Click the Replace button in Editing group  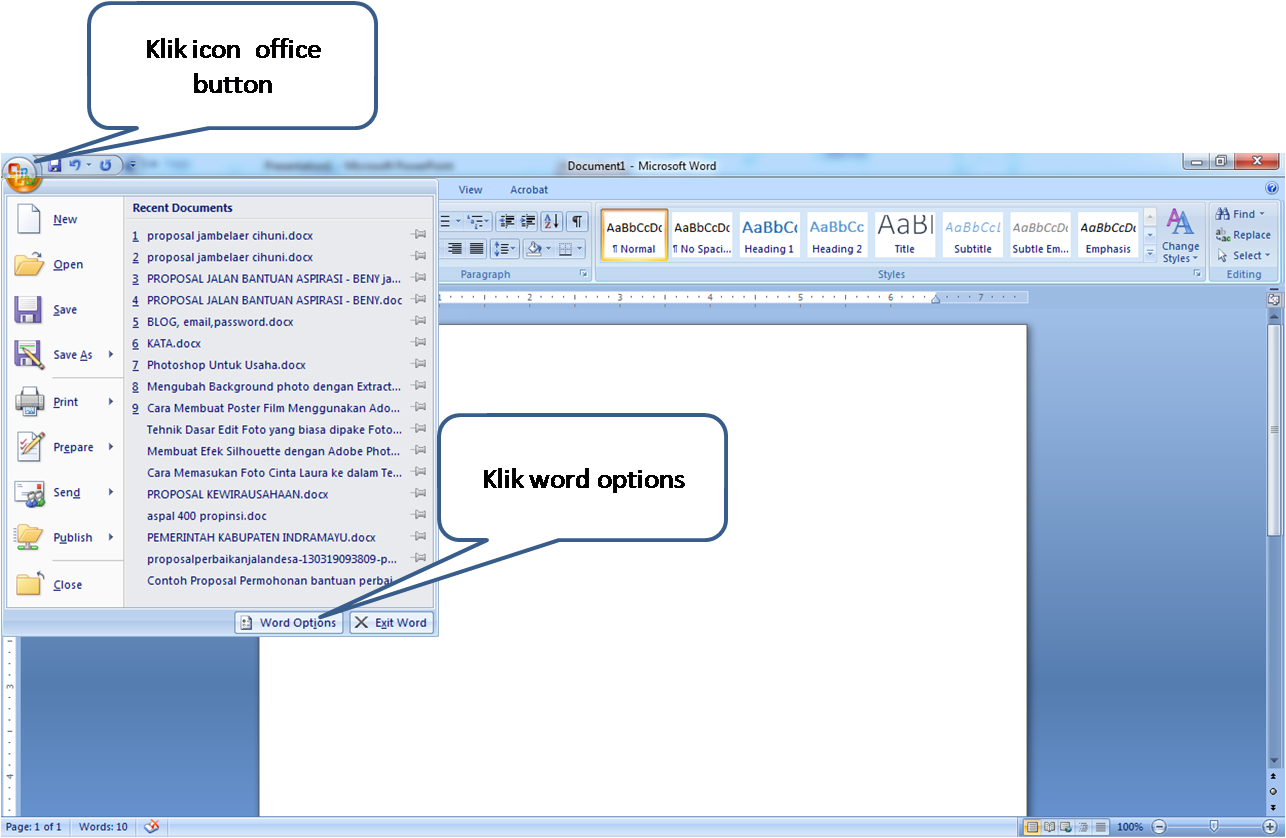pyautogui.click(x=1243, y=235)
